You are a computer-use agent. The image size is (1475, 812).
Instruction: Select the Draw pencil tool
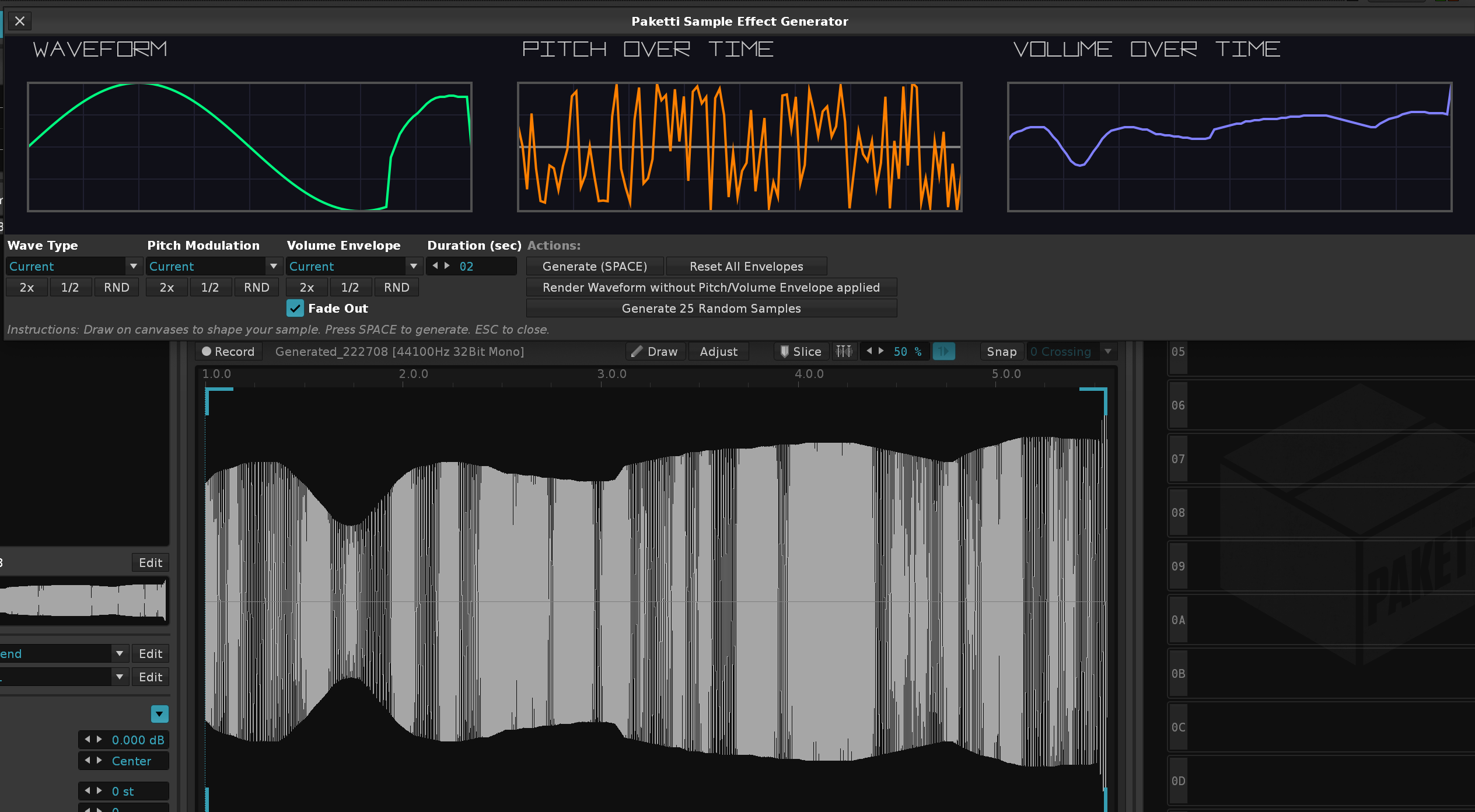[x=655, y=352]
